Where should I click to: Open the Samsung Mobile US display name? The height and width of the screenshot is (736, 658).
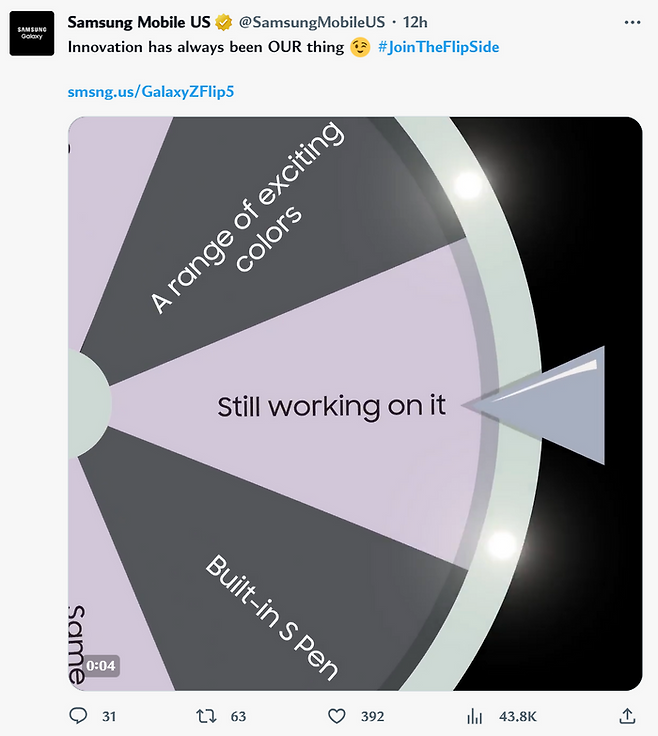[139, 22]
